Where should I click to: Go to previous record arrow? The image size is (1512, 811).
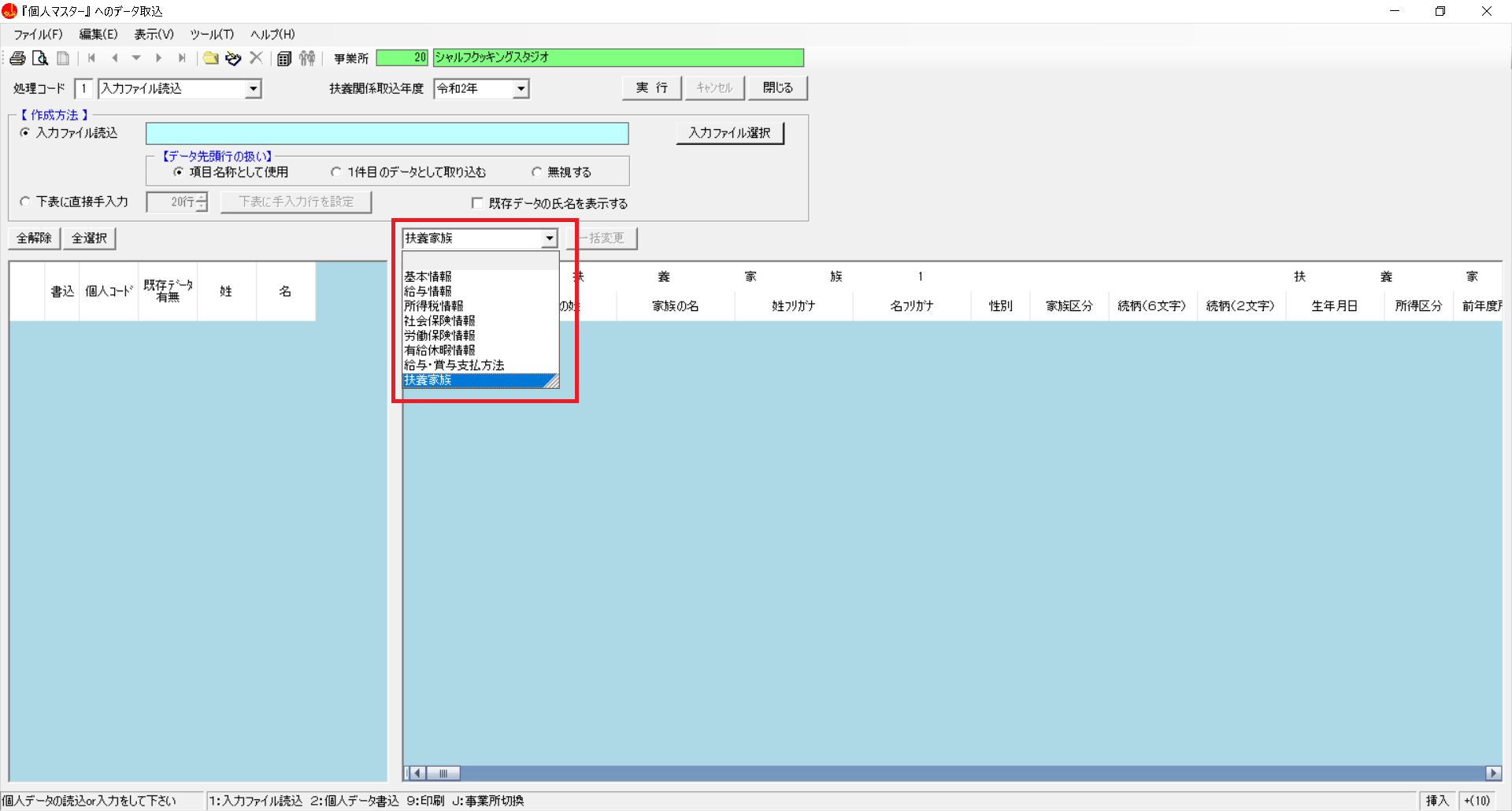(115, 58)
